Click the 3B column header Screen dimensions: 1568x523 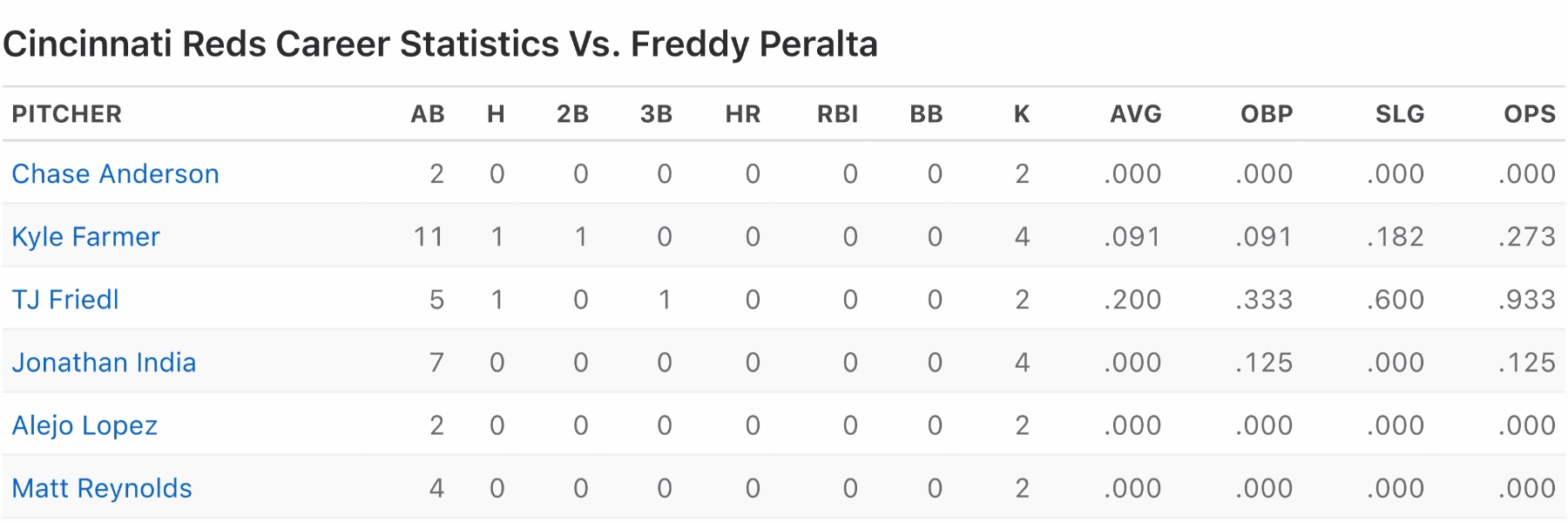656,114
